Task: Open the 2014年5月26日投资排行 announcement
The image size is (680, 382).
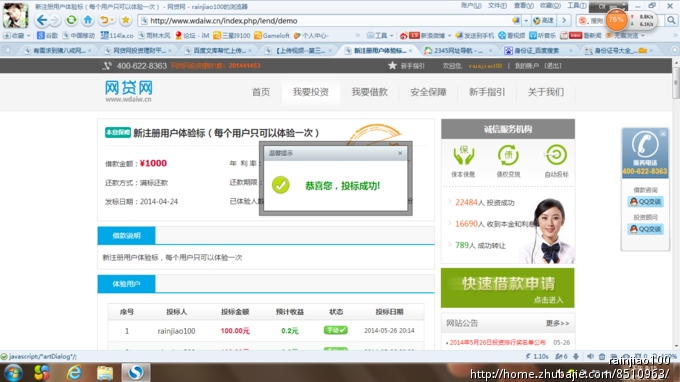Action: coord(497,343)
